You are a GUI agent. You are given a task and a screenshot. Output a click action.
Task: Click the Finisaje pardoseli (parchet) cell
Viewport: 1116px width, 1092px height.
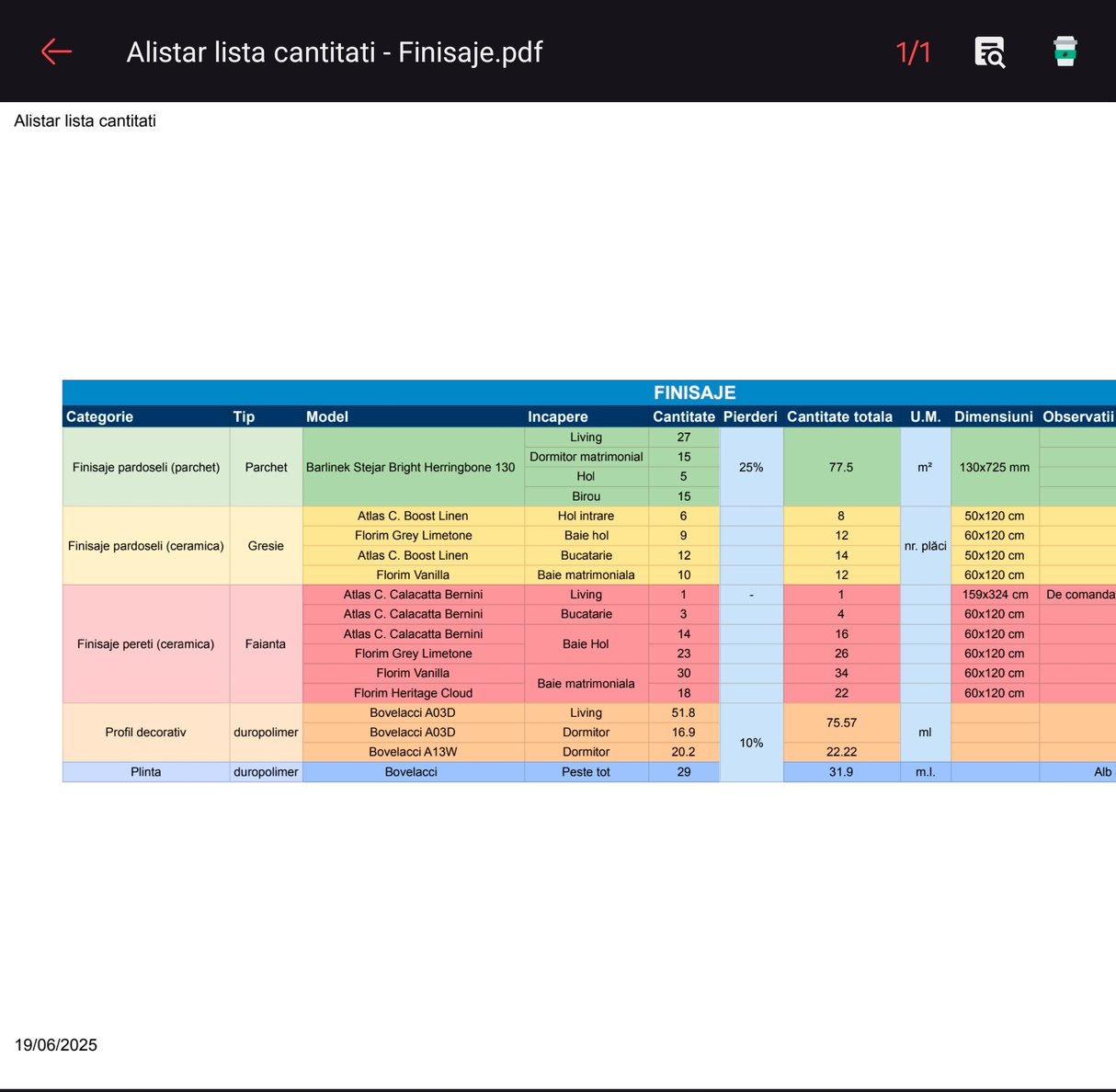pyautogui.click(x=146, y=467)
